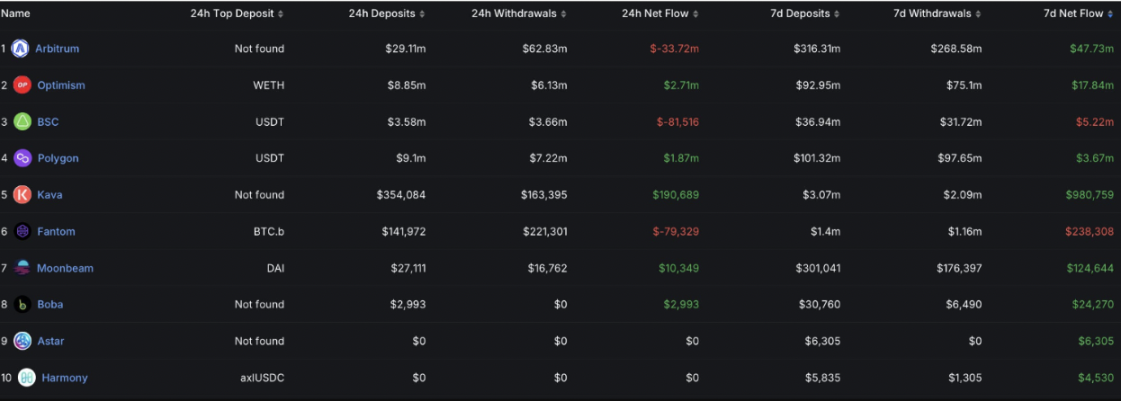Click the Optimism chain logo icon
Screen dimensions: 1121x401
click(22, 85)
